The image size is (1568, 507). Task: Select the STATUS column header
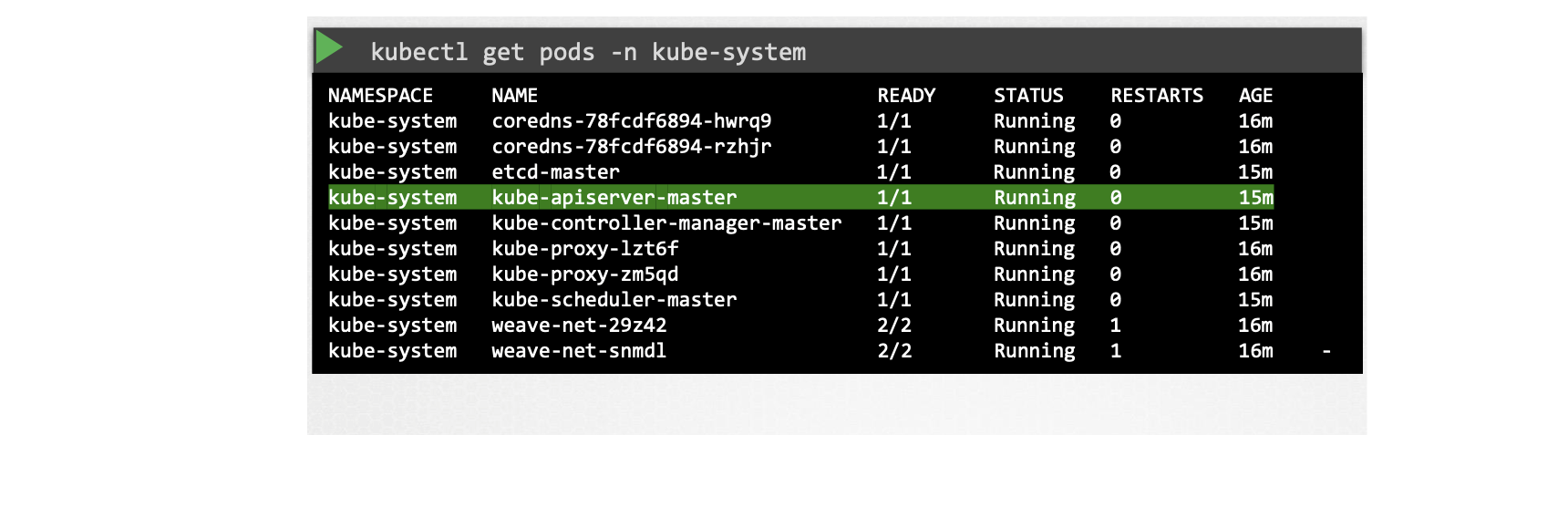pos(1028,96)
